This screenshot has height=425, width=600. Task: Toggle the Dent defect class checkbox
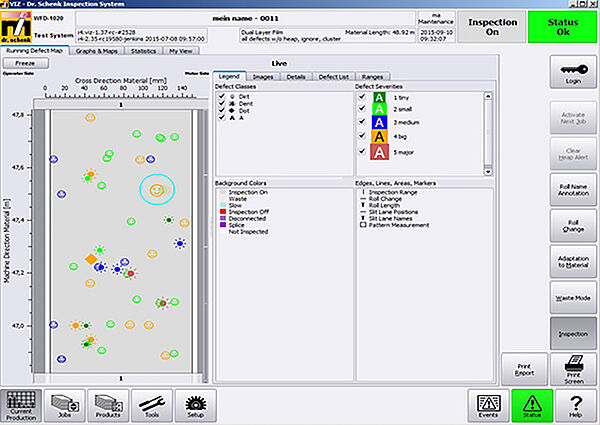pyautogui.click(x=221, y=103)
